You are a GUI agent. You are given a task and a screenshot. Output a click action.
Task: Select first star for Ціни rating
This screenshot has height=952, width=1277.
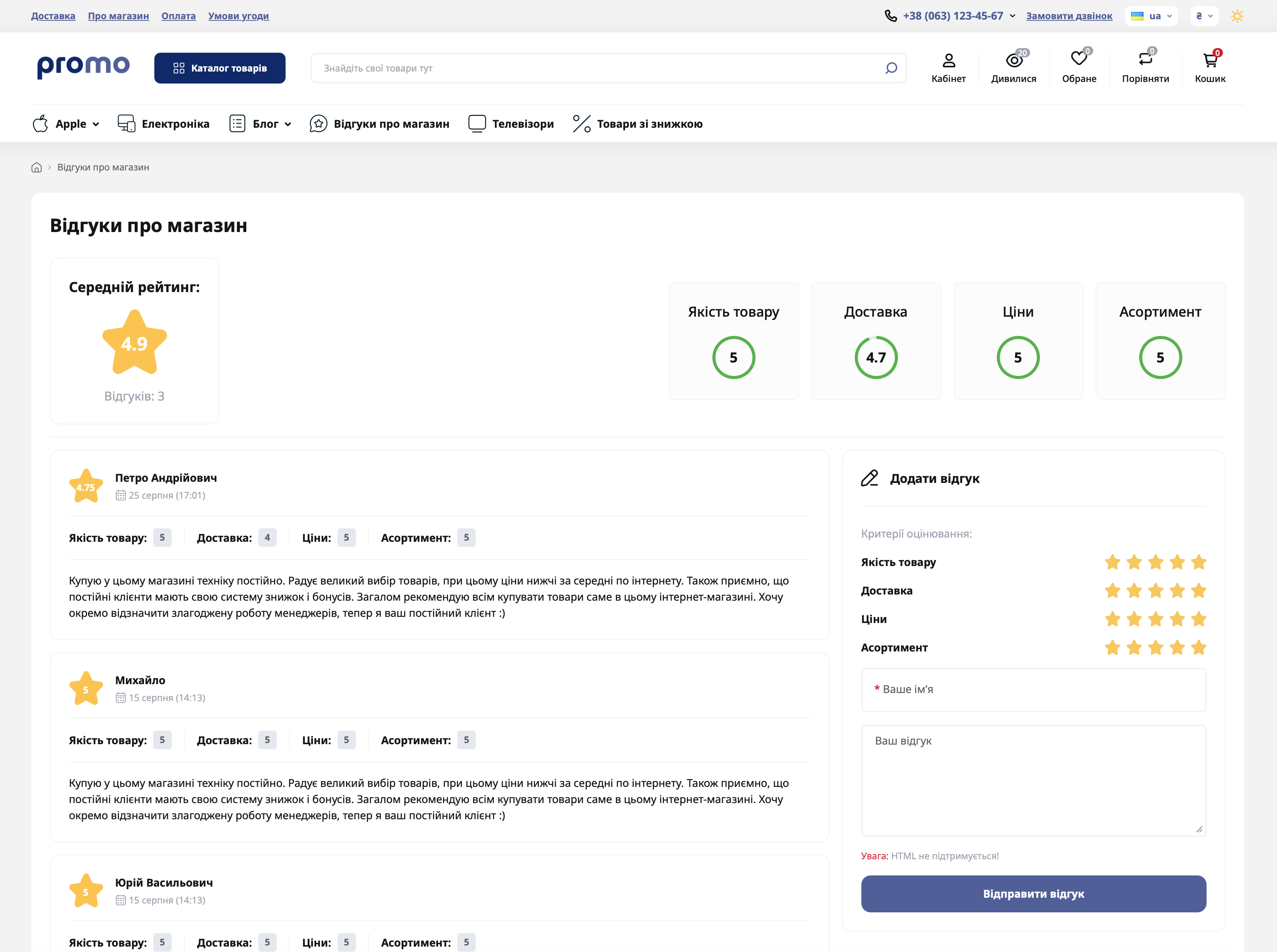coord(1112,619)
